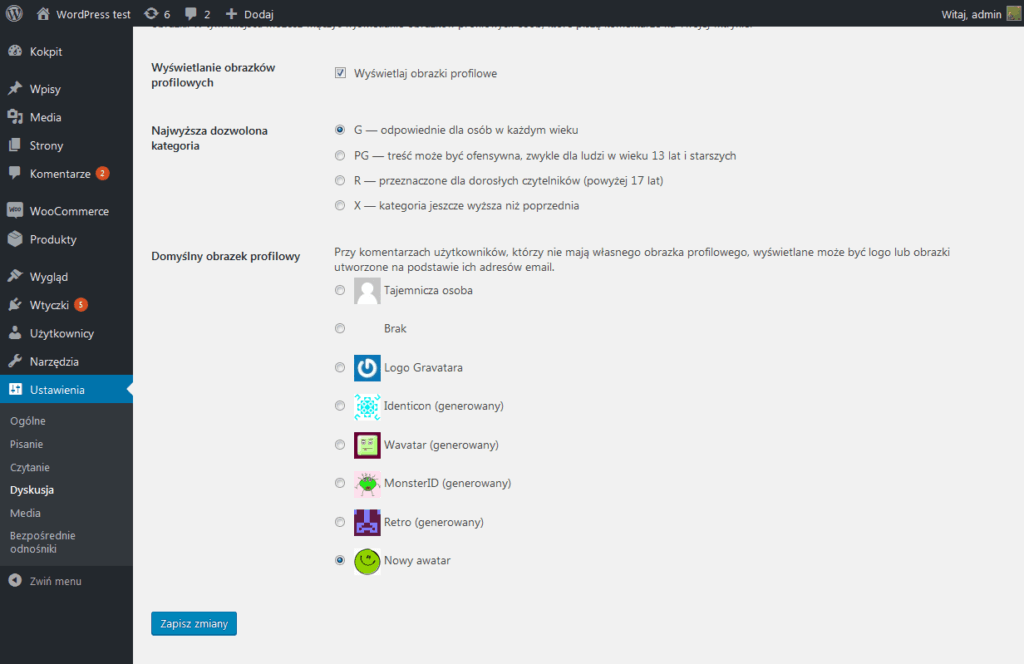Select Wavatar (generowany) radio button
The height and width of the screenshot is (664, 1024).
(340, 444)
